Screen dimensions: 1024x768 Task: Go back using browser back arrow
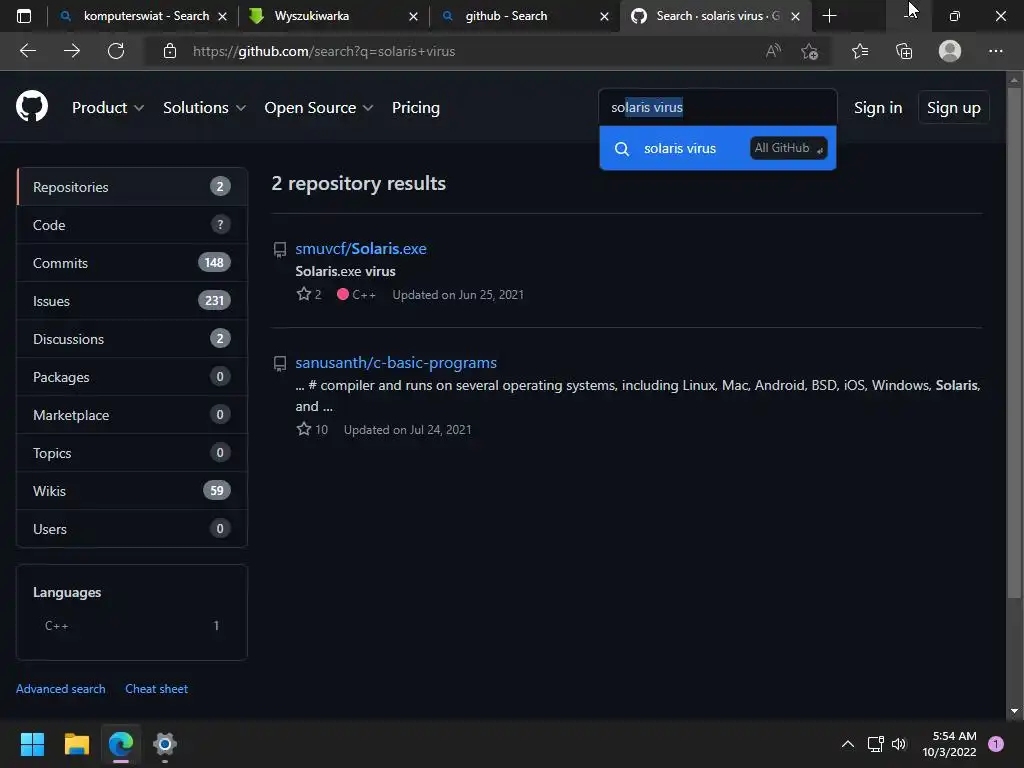click(28, 51)
